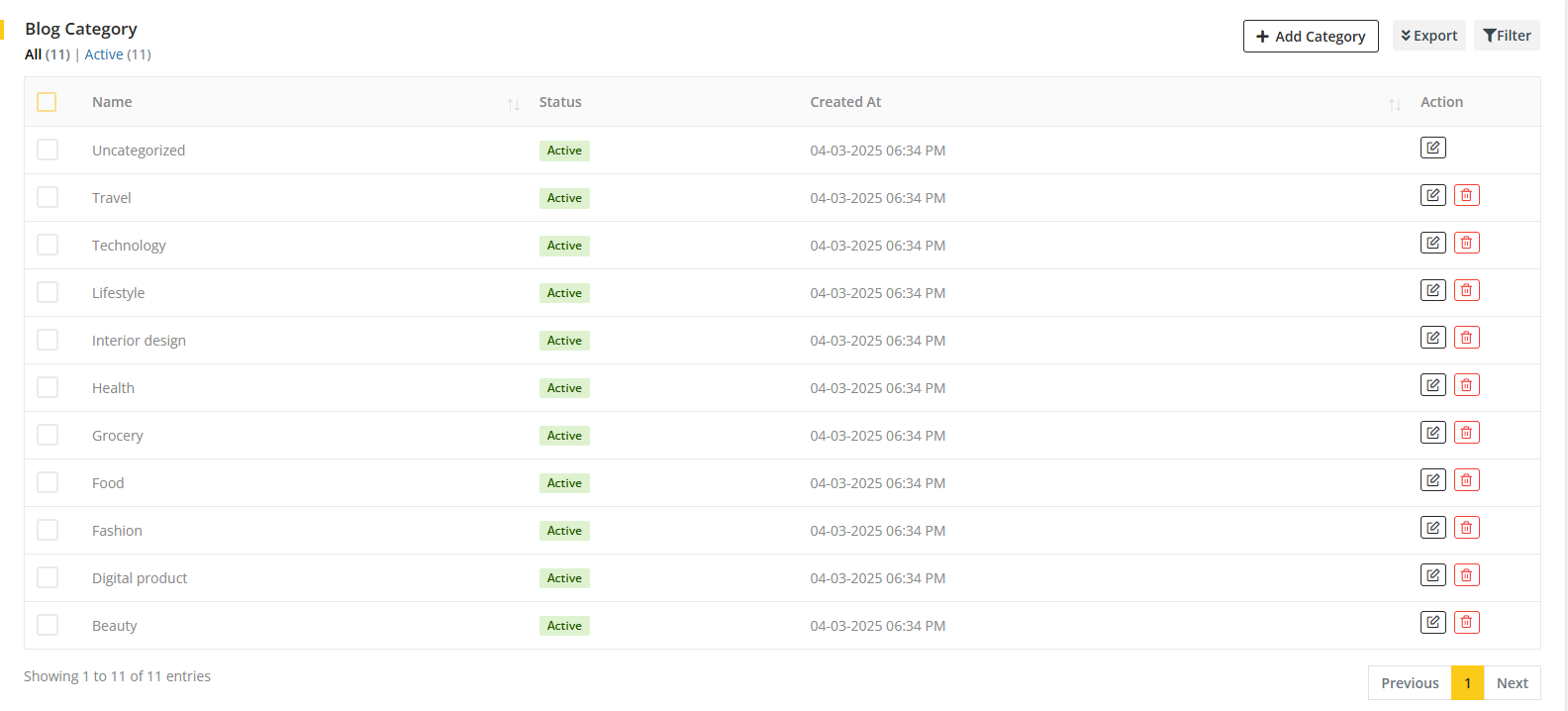The height and width of the screenshot is (711, 1568).
Task: Switch to the All categories tab
Action: [34, 54]
